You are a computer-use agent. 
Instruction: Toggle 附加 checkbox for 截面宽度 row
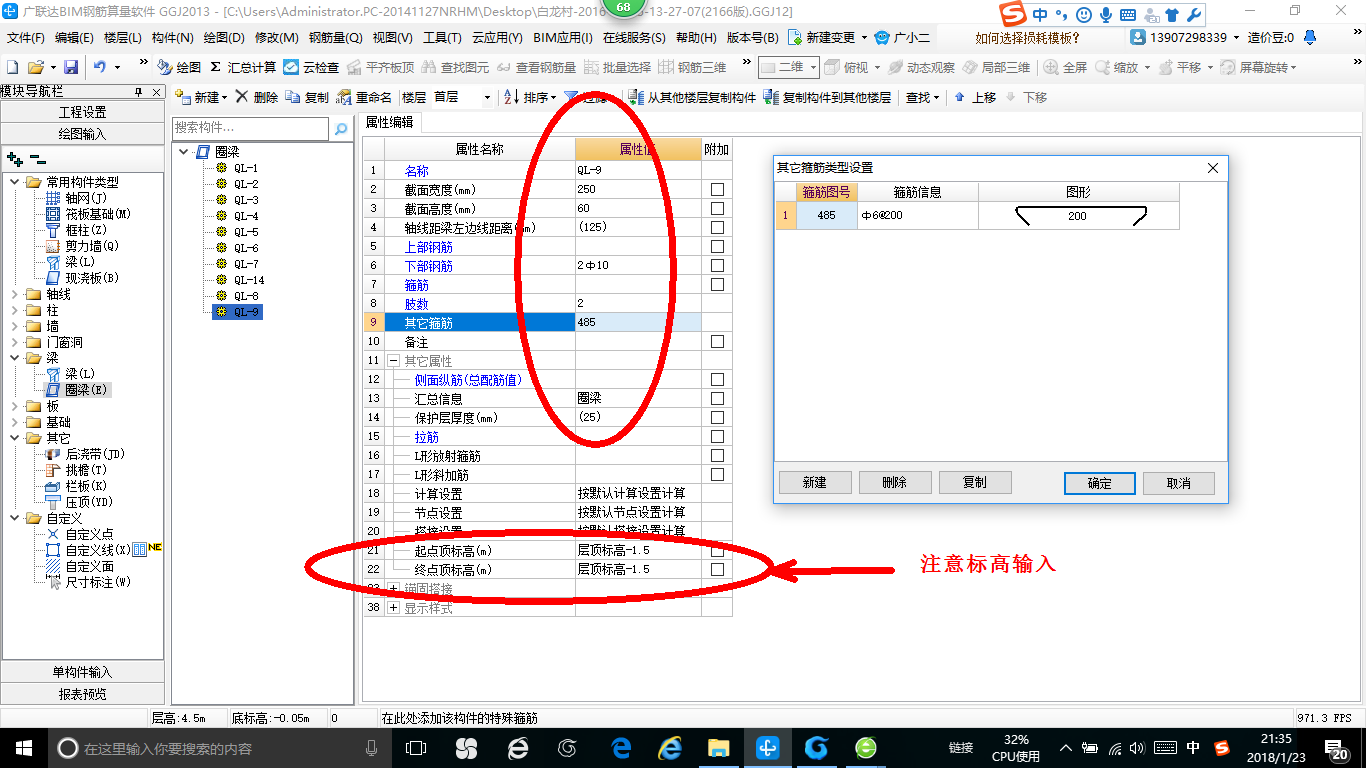(717, 190)
